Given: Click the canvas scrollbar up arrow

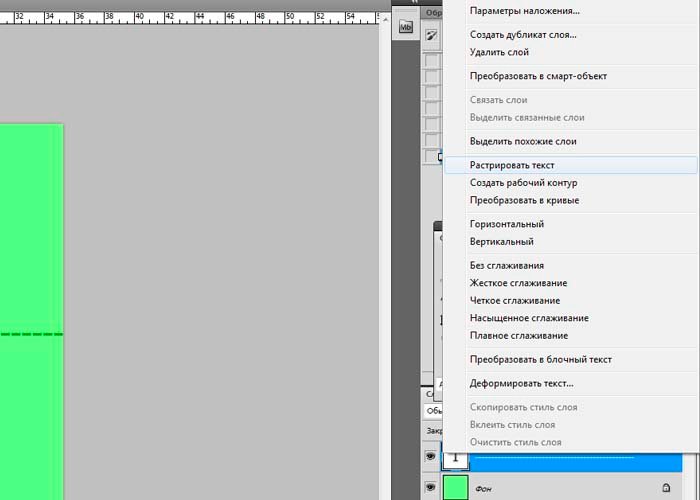Looking at the screenshot, I should coord(385,20).
